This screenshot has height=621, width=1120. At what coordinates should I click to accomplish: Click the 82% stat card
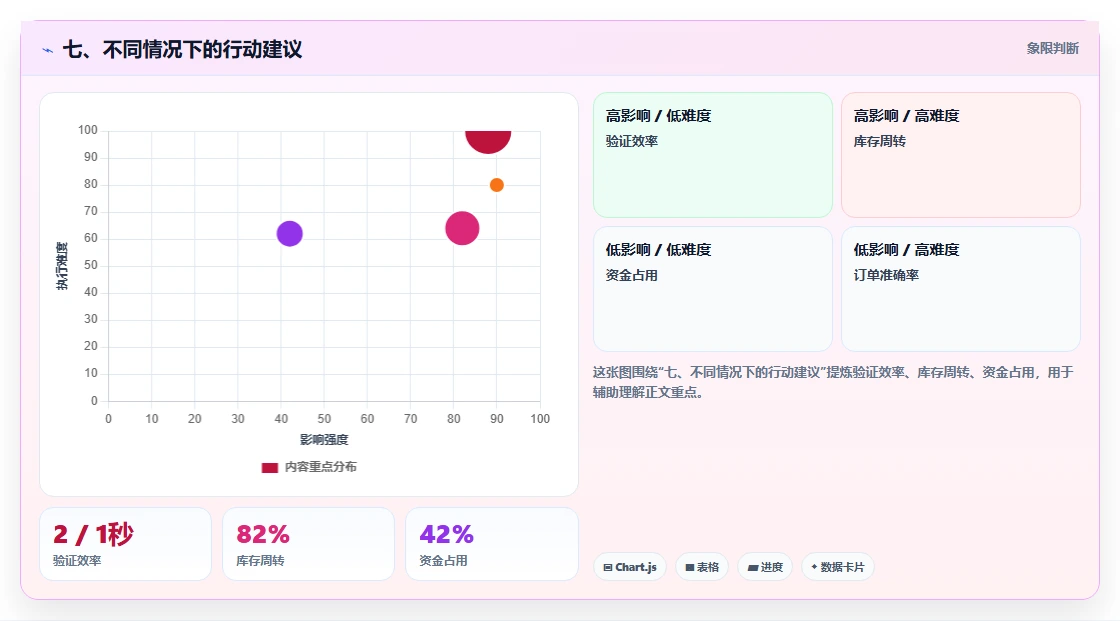pyautogui.click(x=309, y=544)
